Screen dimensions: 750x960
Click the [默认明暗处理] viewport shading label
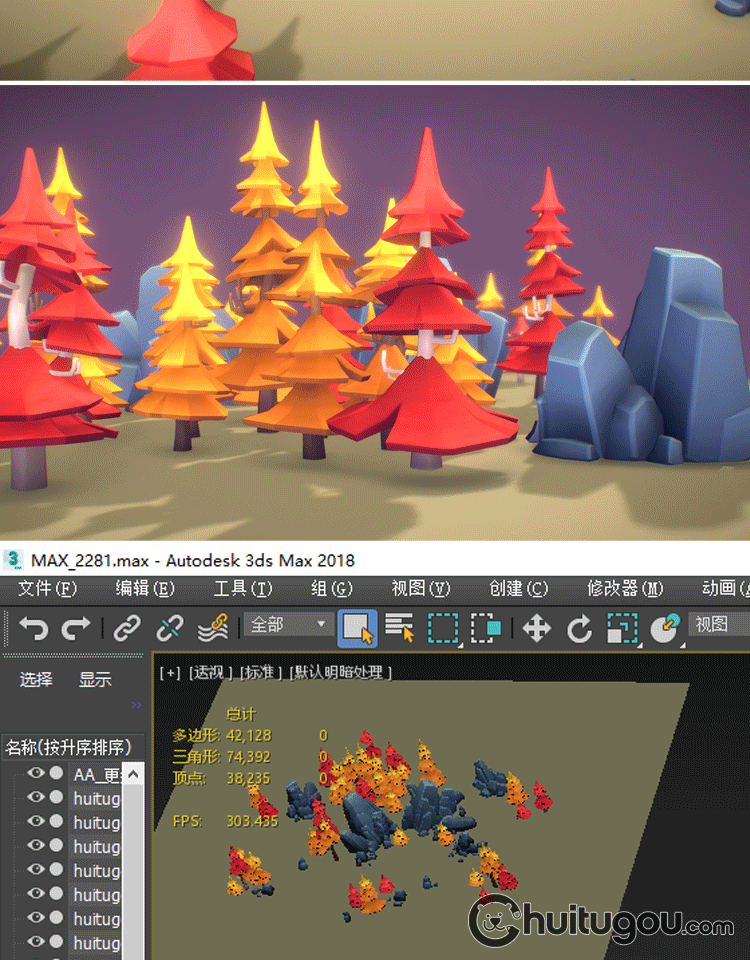[x=340, y=672]
